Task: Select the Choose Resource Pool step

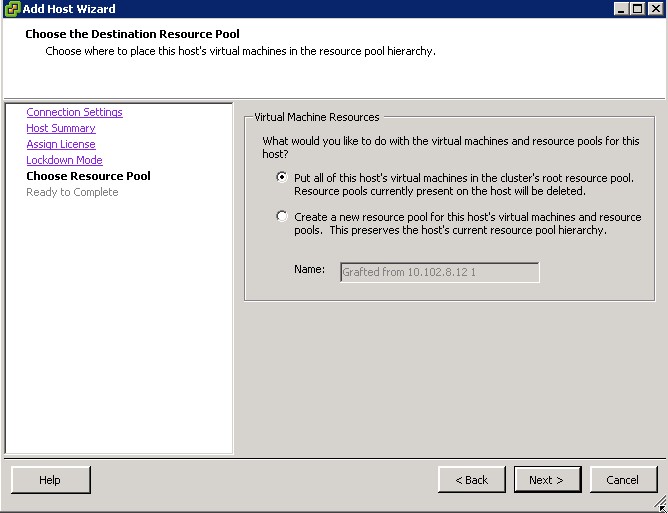Action: click(88, 176)
